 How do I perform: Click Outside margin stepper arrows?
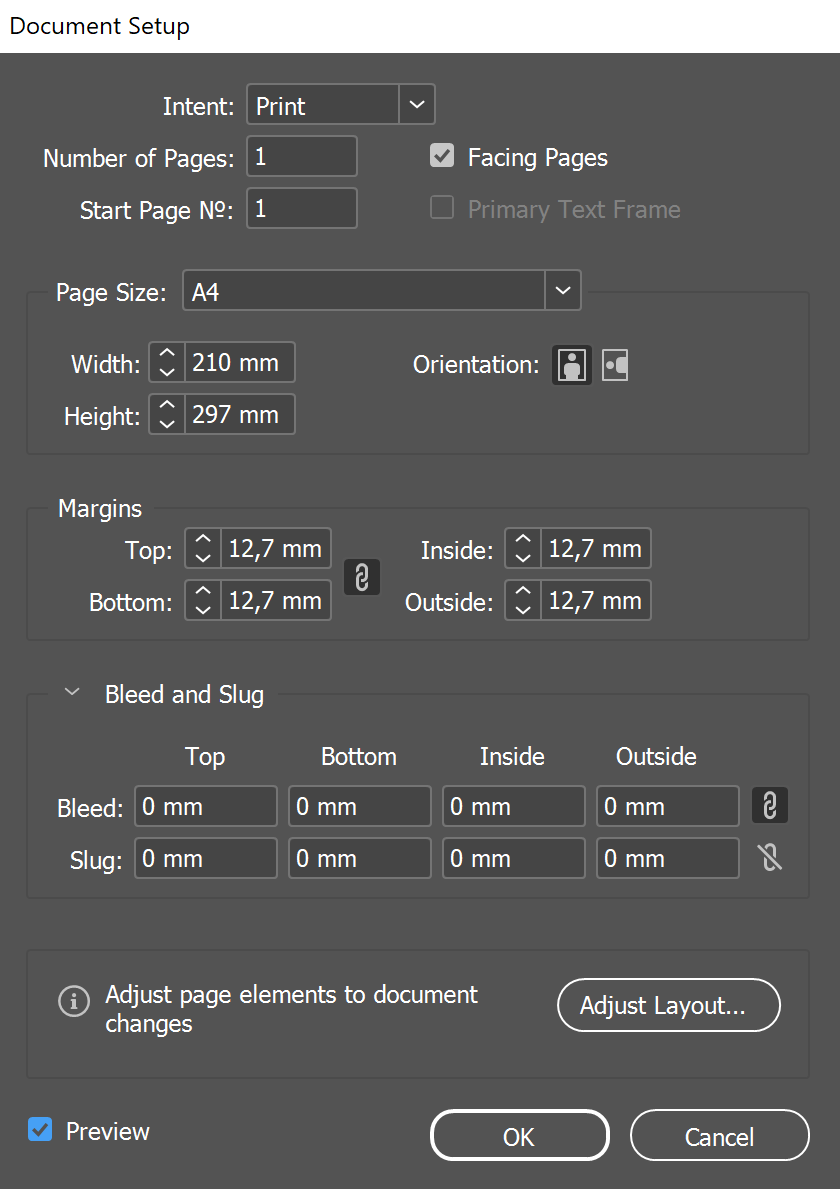point(522,601)
